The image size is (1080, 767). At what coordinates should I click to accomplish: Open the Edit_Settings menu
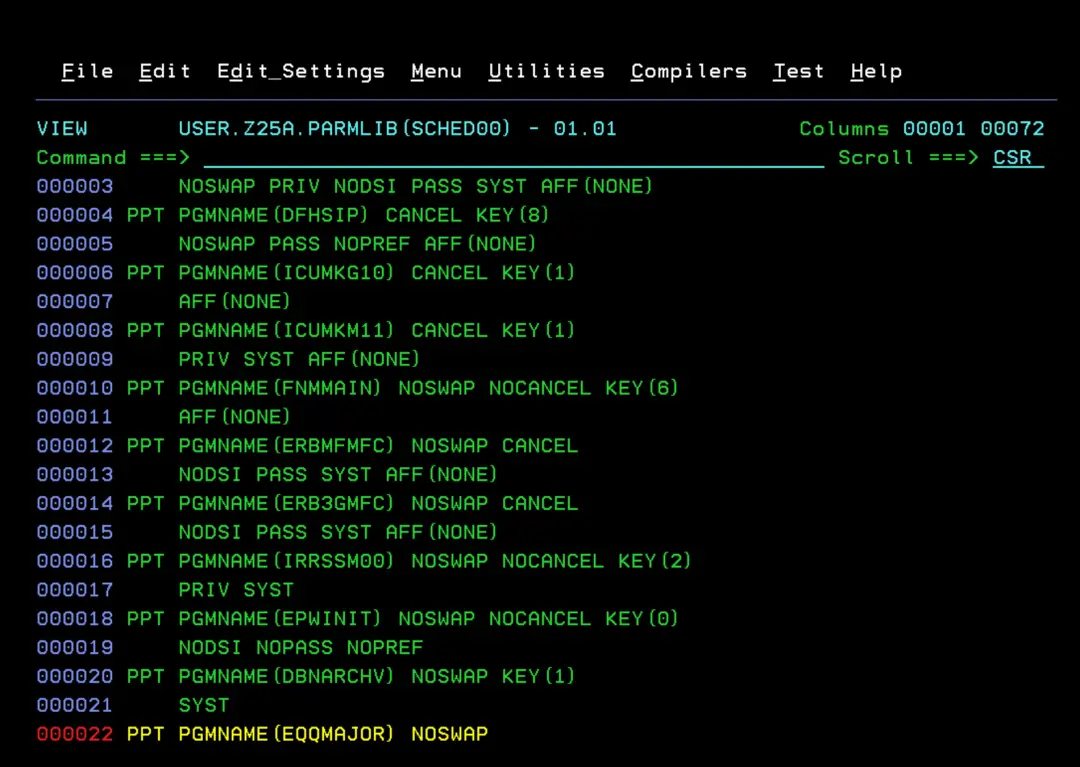tap(301, 72)
